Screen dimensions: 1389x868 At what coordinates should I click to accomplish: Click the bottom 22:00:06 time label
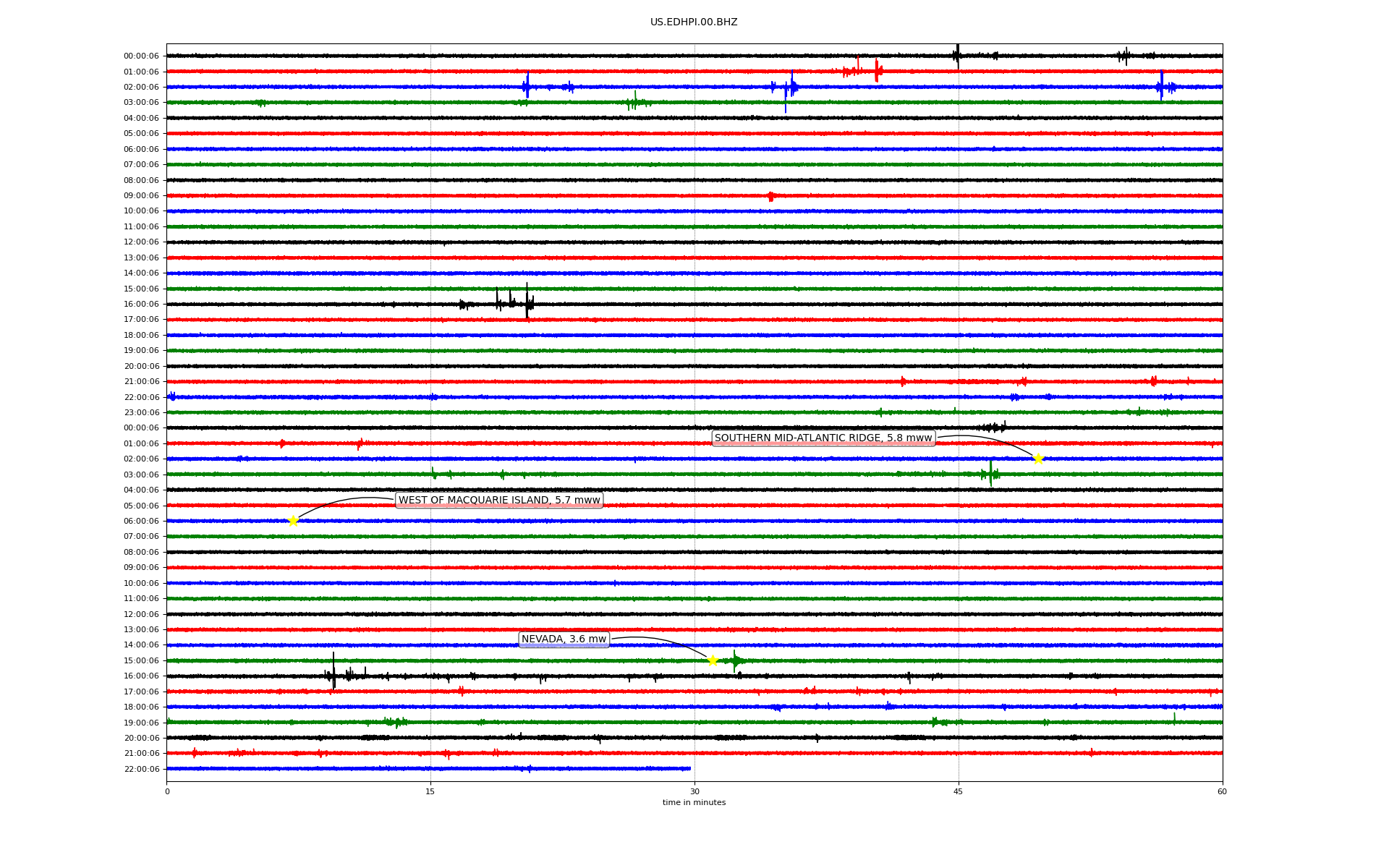click(x=141, y=770)
